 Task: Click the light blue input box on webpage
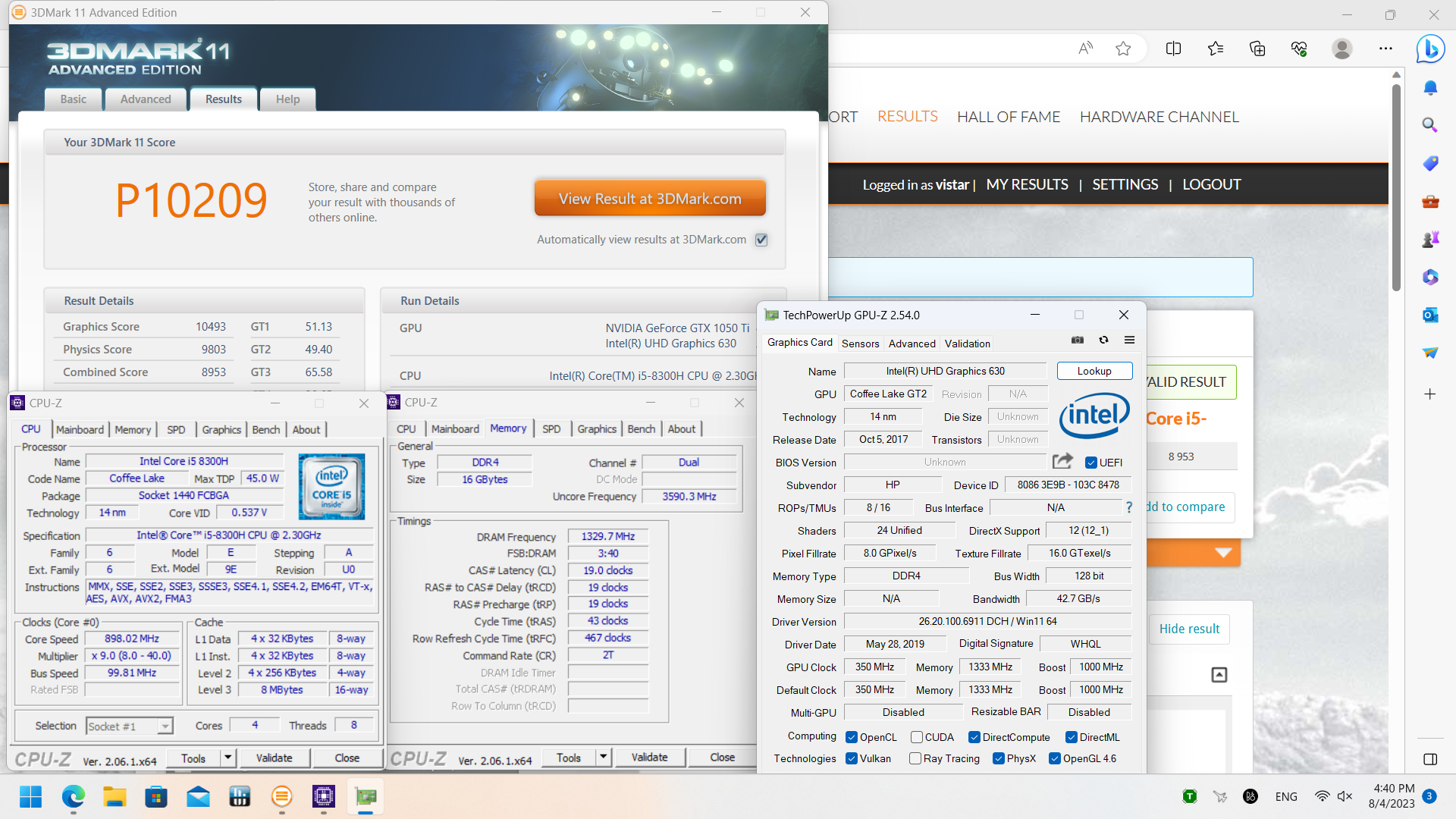(1040, 278)
